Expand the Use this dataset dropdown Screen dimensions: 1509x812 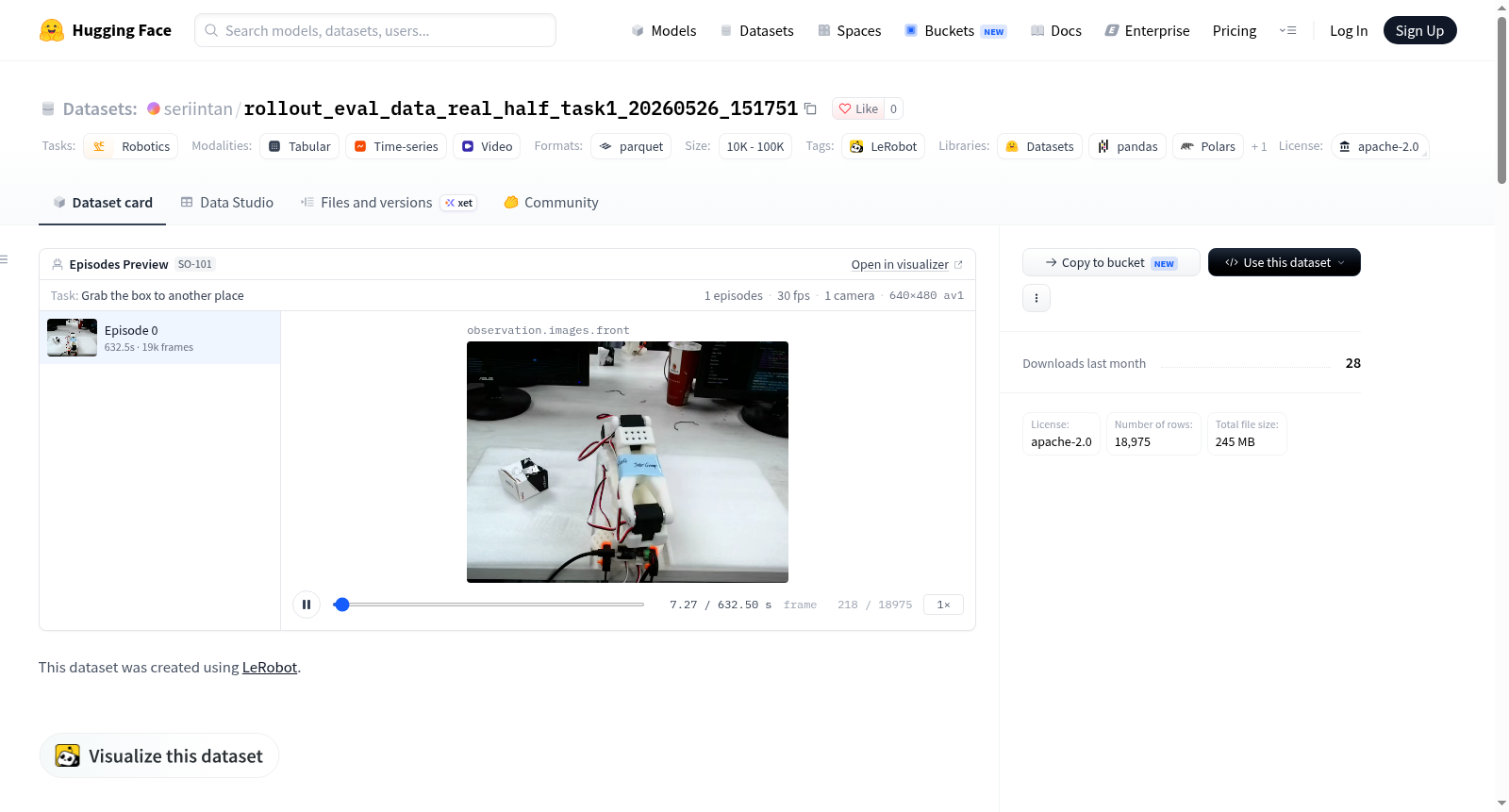coord(1285,262)
